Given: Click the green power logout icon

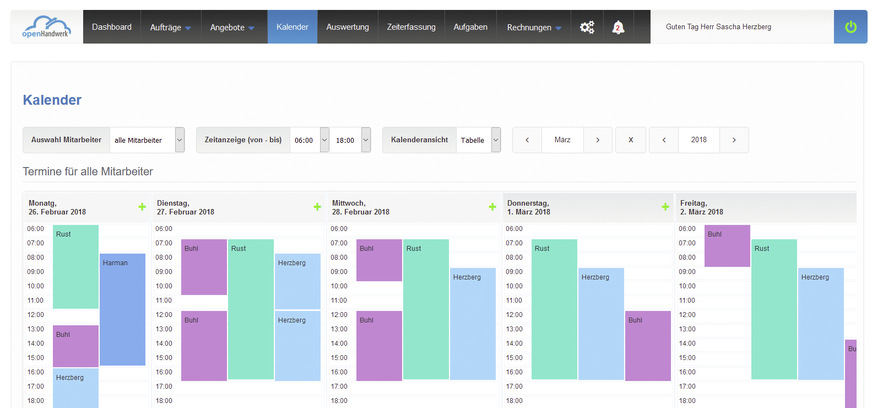Looking at the screenshot, I should 850,27.
